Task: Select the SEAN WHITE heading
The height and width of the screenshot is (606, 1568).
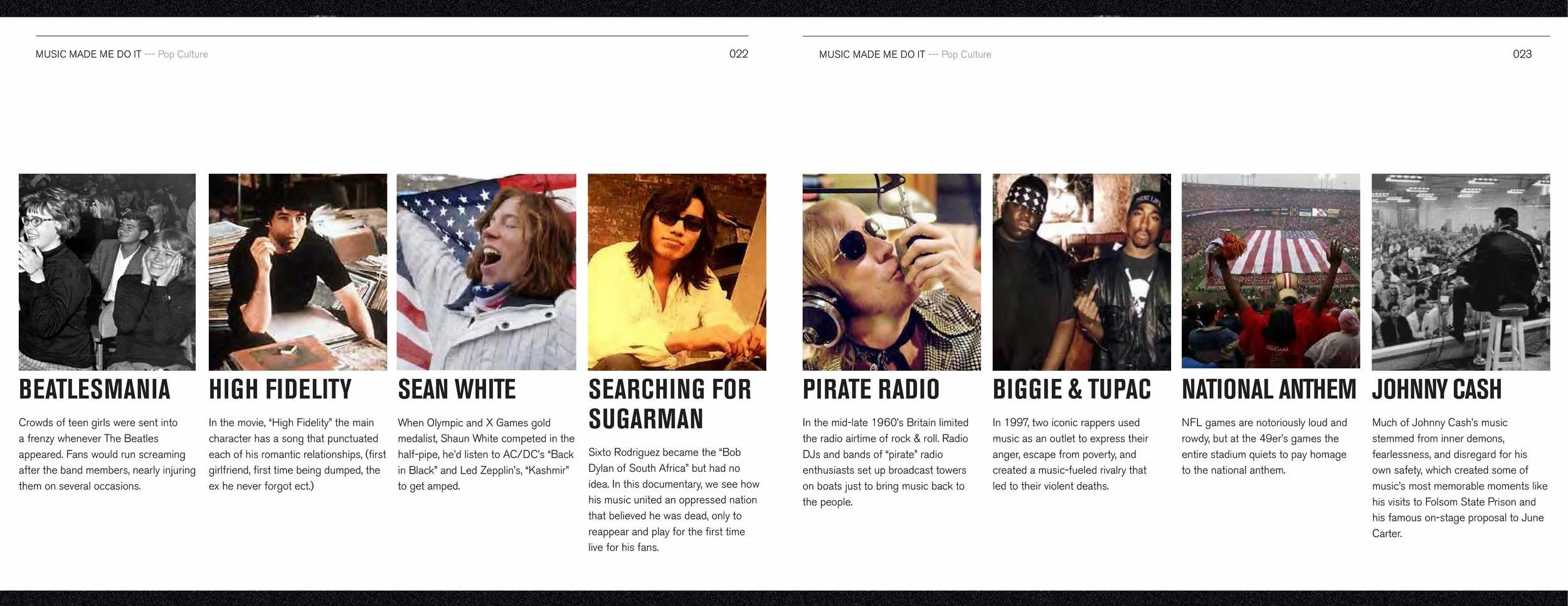Action: (457, 389)
